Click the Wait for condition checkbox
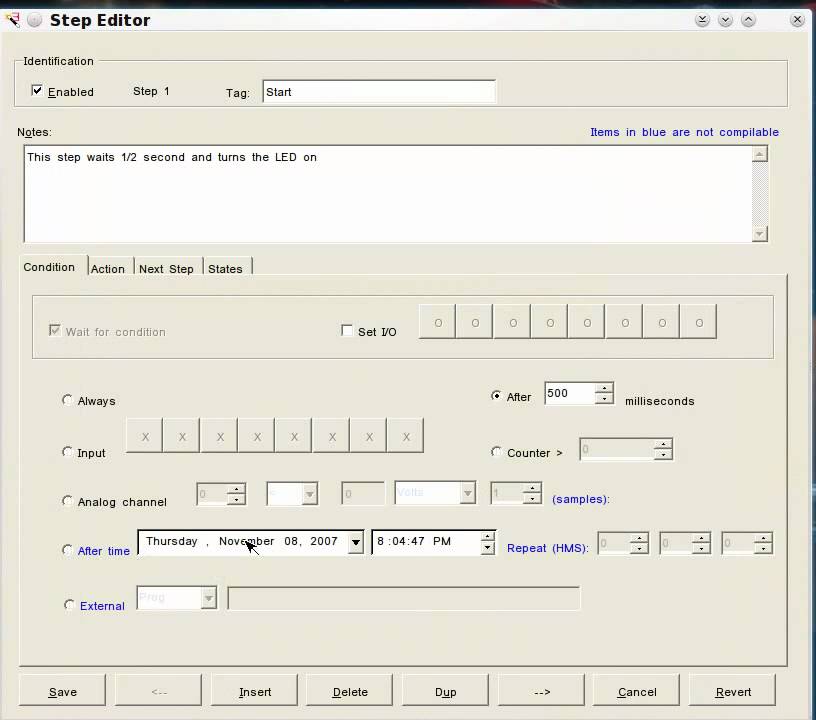 pyautogui.click(x=54, y=330)
